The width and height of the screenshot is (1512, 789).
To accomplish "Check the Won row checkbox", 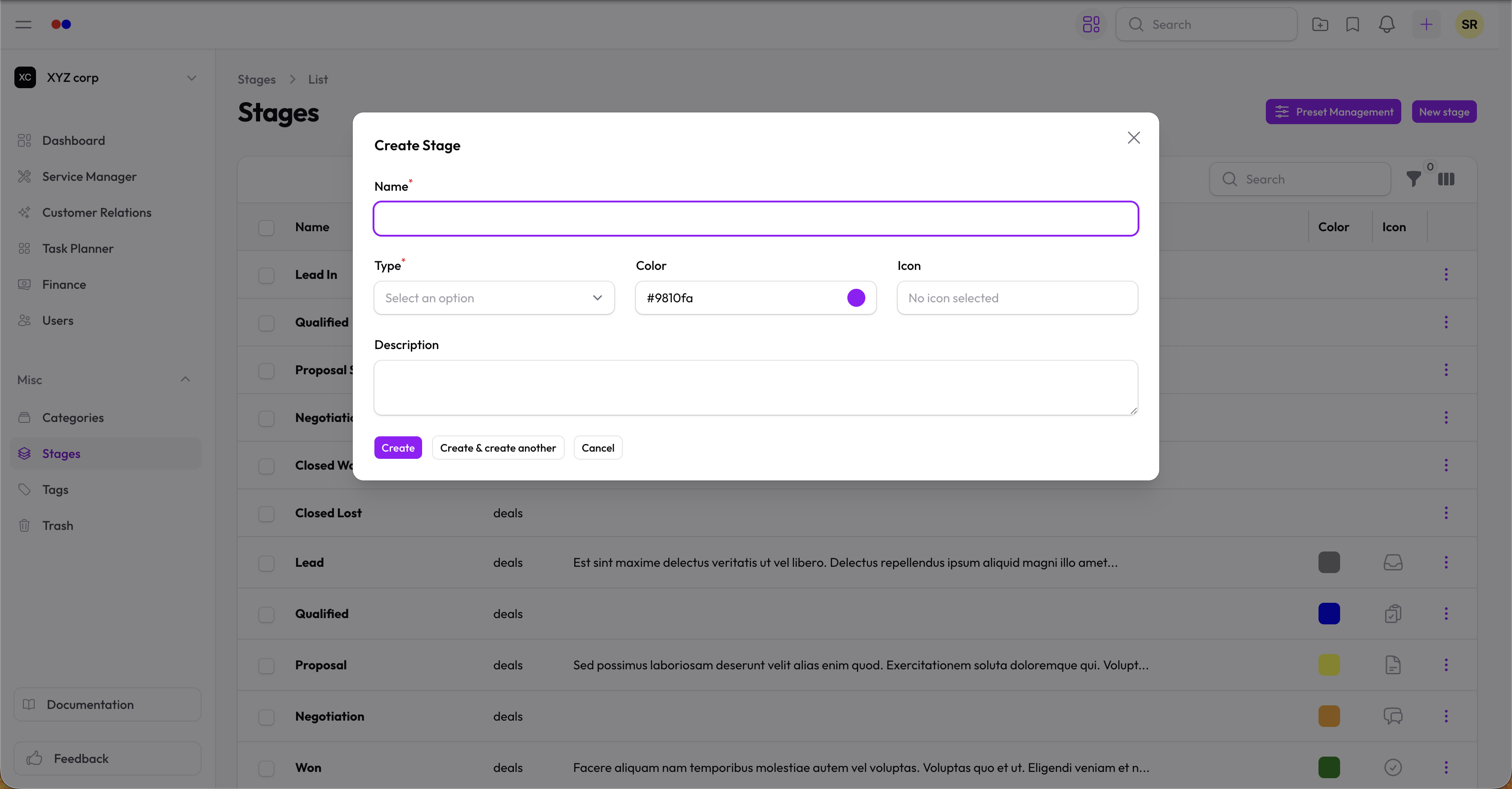I will pos(266,767).
